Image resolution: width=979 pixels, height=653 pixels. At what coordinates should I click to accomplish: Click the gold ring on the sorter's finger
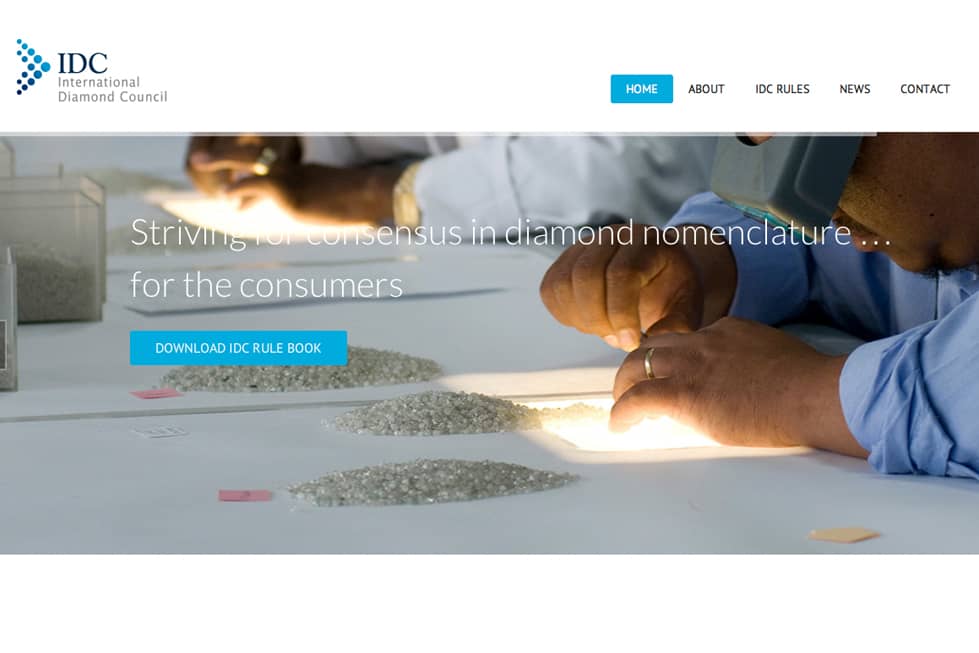point(649,363)
